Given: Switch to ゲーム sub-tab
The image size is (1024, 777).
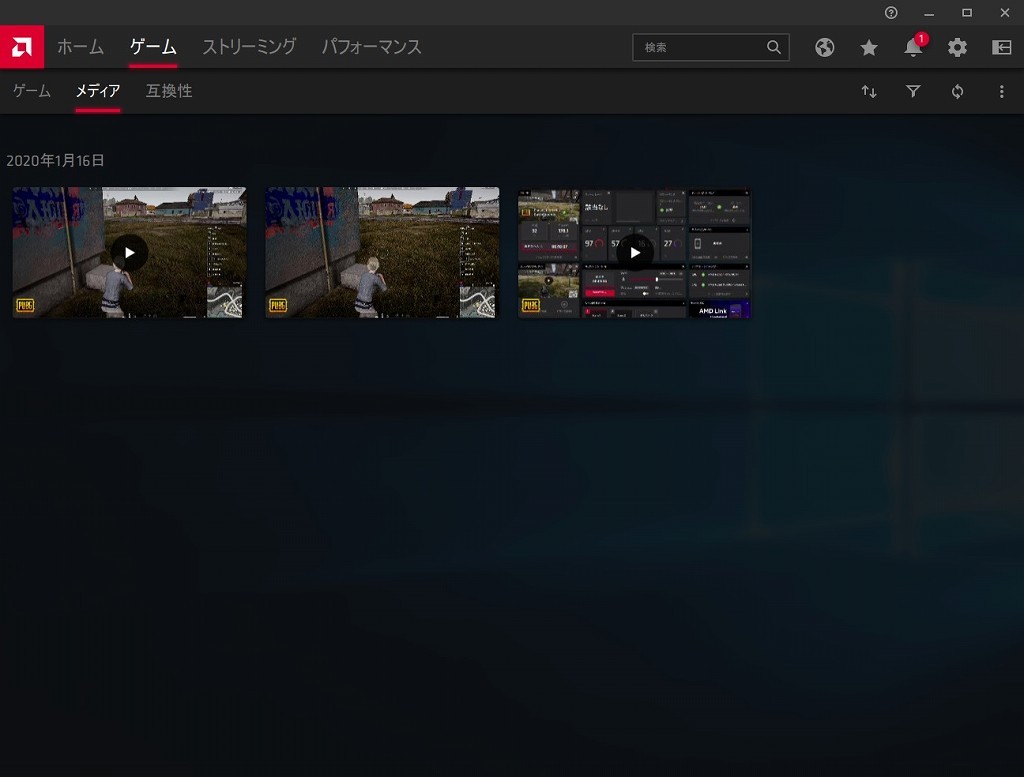Looking at the screenshot, I should click(32, 91).
